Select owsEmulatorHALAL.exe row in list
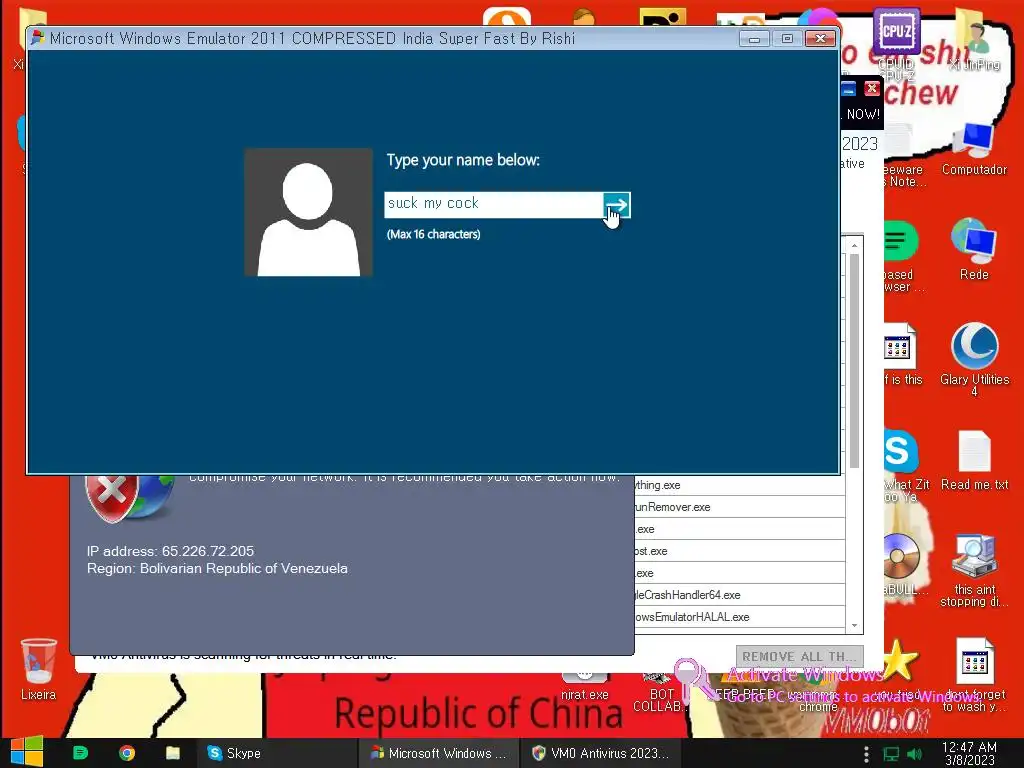This screenshot has width=1024, height=768. tap(739, 617)
